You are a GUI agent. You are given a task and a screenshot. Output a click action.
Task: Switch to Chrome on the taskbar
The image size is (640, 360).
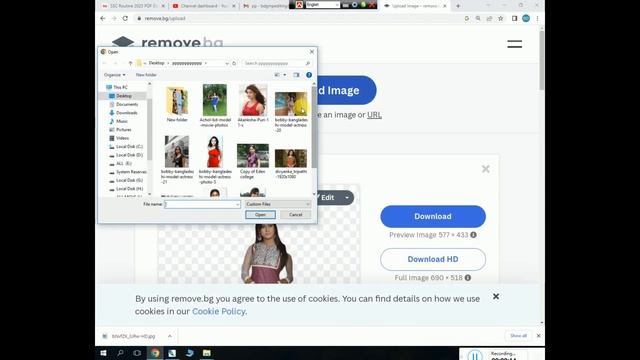pos(155,353)
